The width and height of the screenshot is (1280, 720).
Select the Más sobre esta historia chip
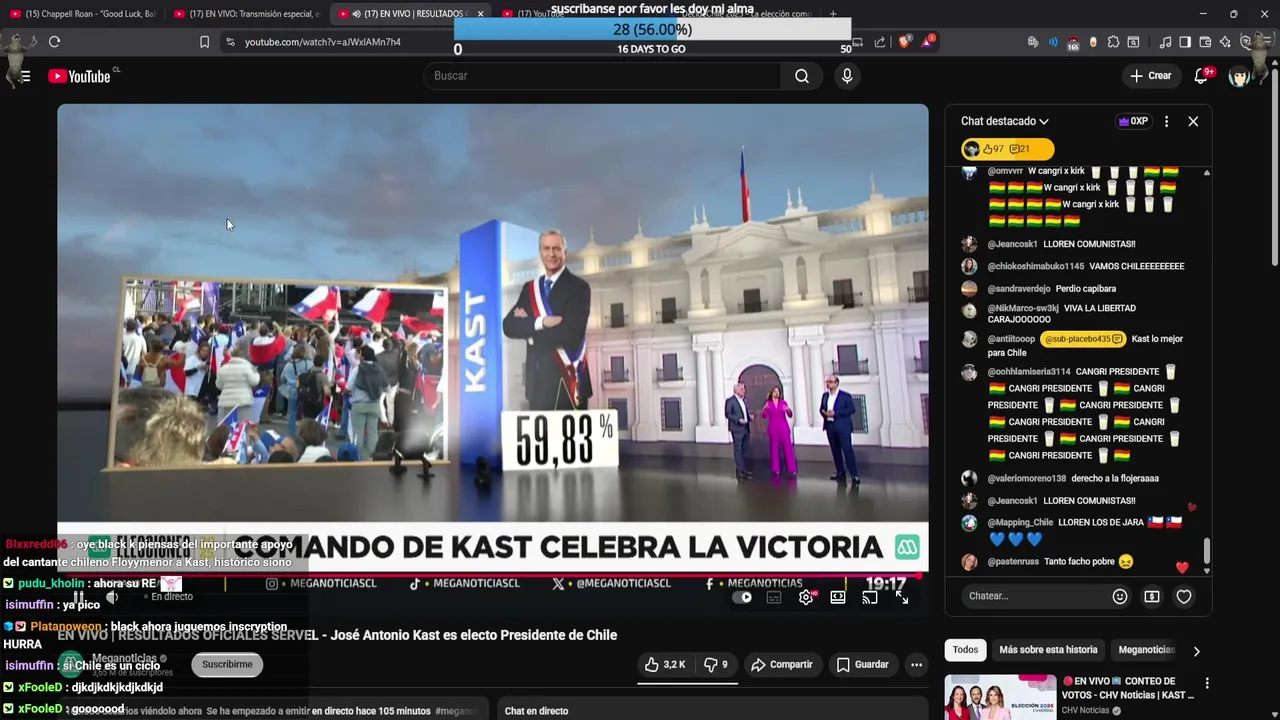pyautogui.click(x=1048, y=650)
